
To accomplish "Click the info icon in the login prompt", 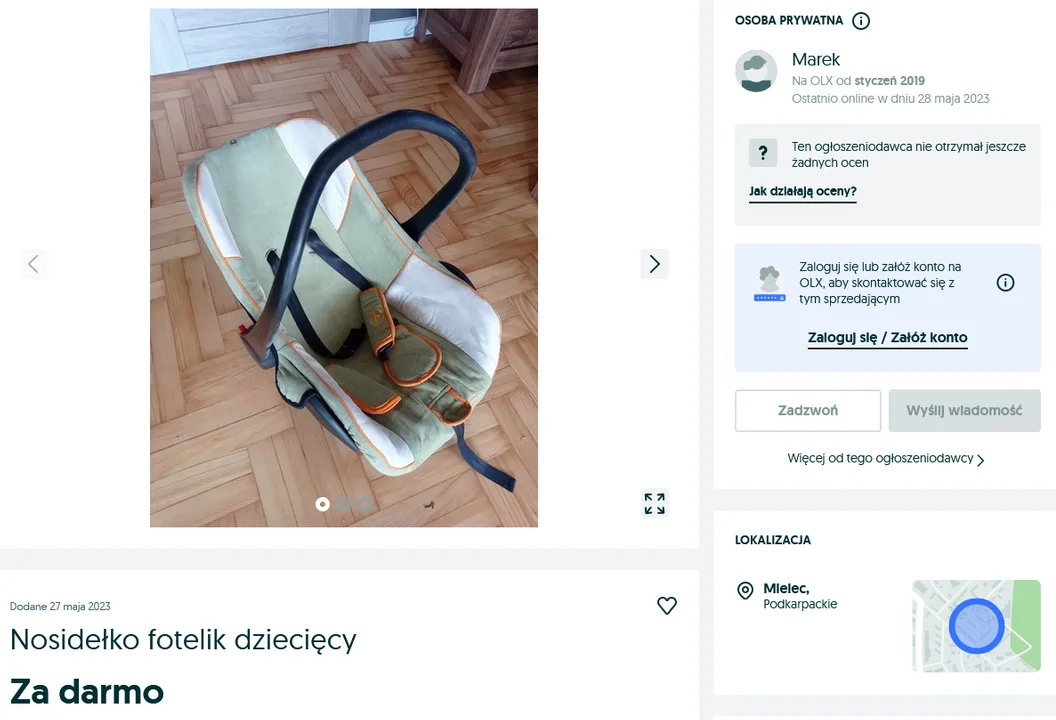I will 1005,283.
